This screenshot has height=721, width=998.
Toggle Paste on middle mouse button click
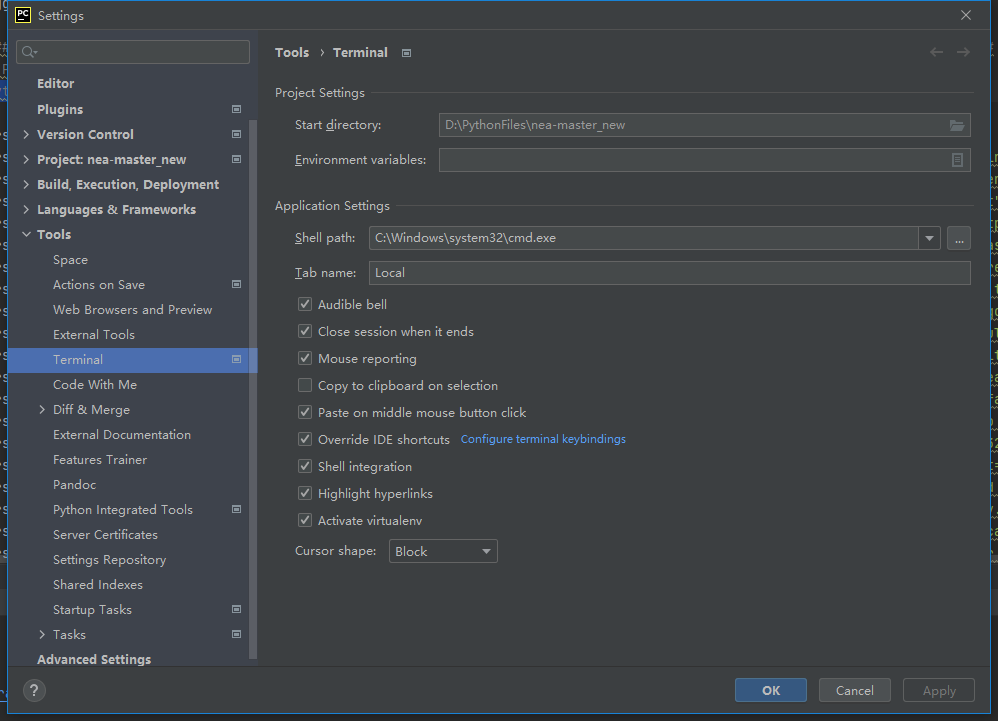coord(305,412)
